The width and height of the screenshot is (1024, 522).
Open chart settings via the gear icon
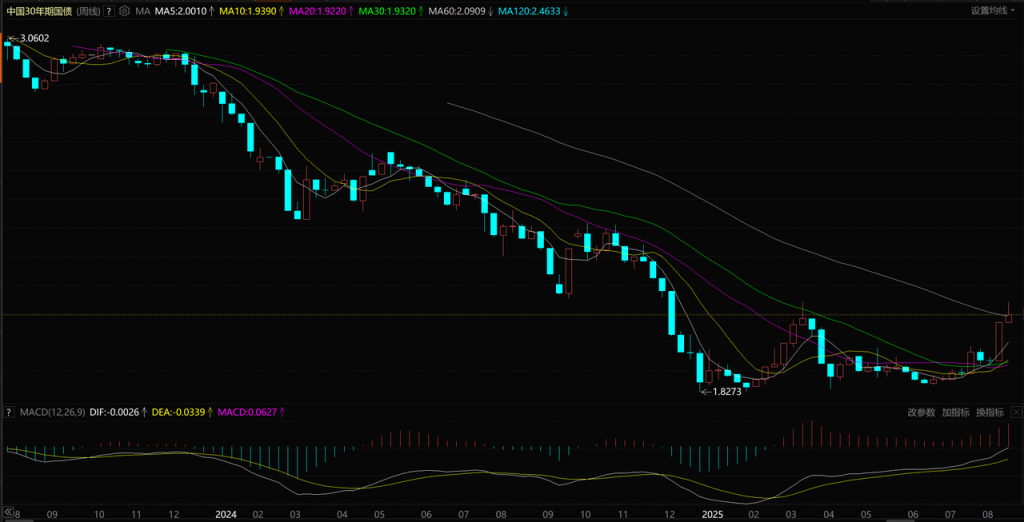tap(124, 11)
